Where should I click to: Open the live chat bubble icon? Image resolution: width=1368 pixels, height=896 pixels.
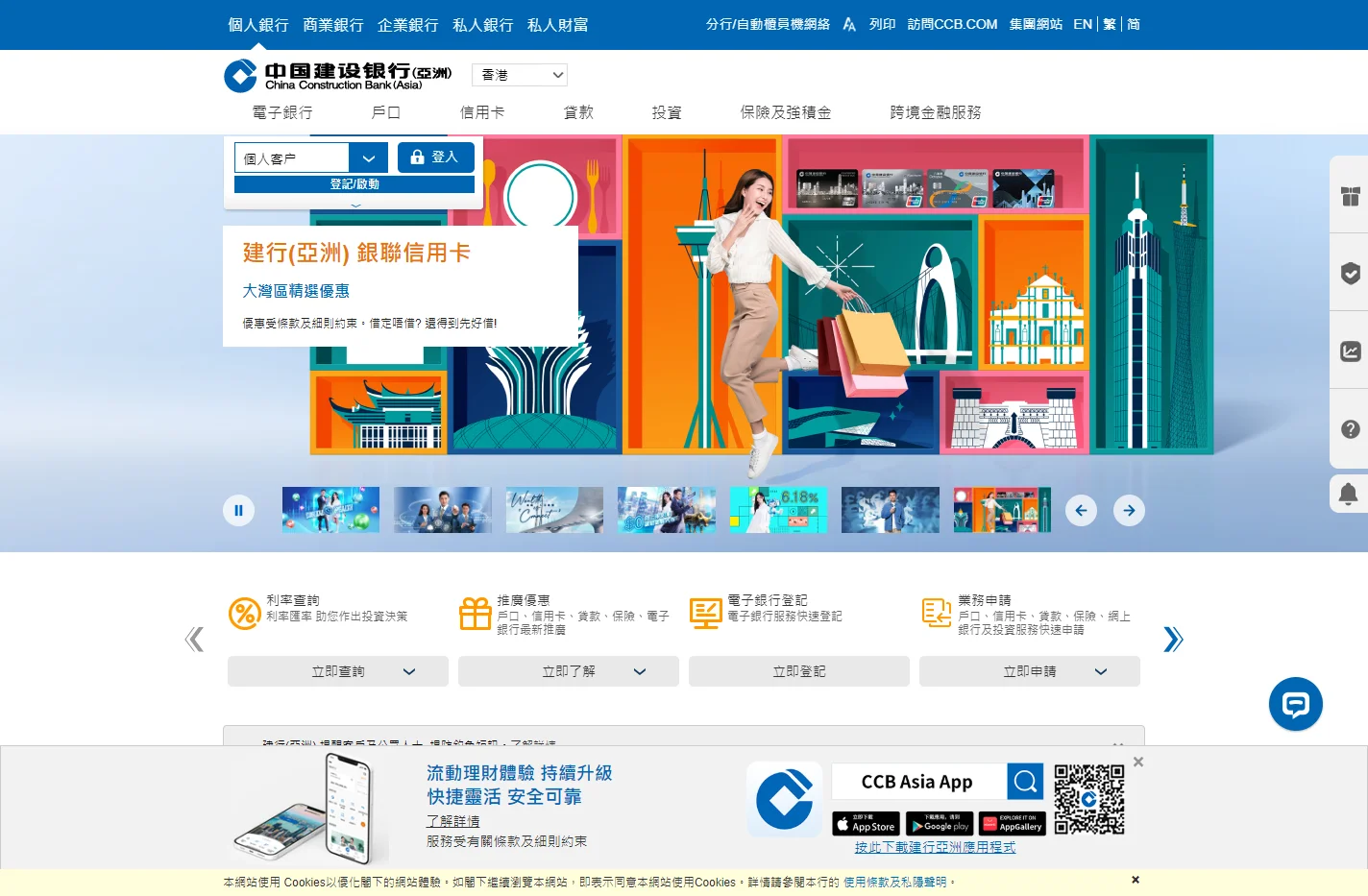coord(1295,704)
